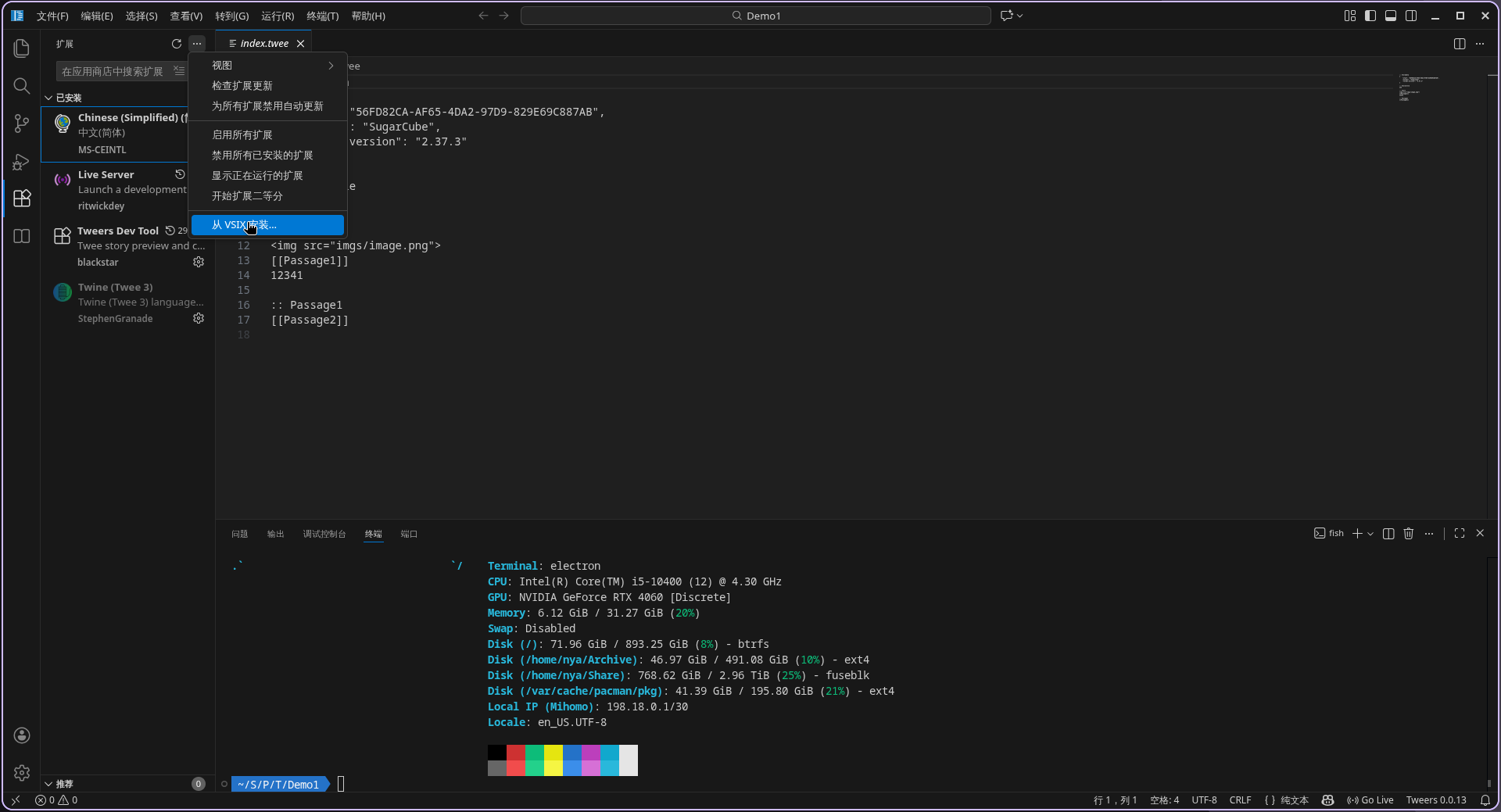The height and width of the screenshot is (812, 1501).
Task: Choose 从 VSIX 安装 menu entry
Action: point(267,225)
